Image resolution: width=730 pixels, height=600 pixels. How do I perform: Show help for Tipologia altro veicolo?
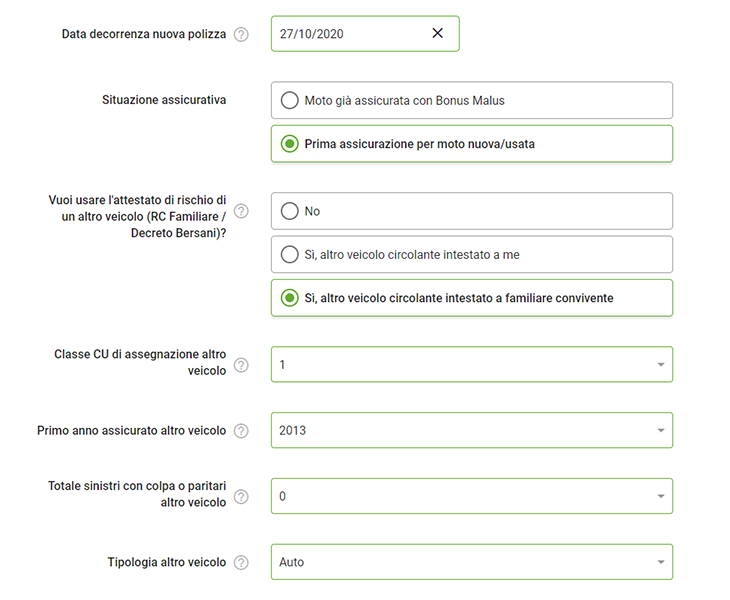coord(241,562)
